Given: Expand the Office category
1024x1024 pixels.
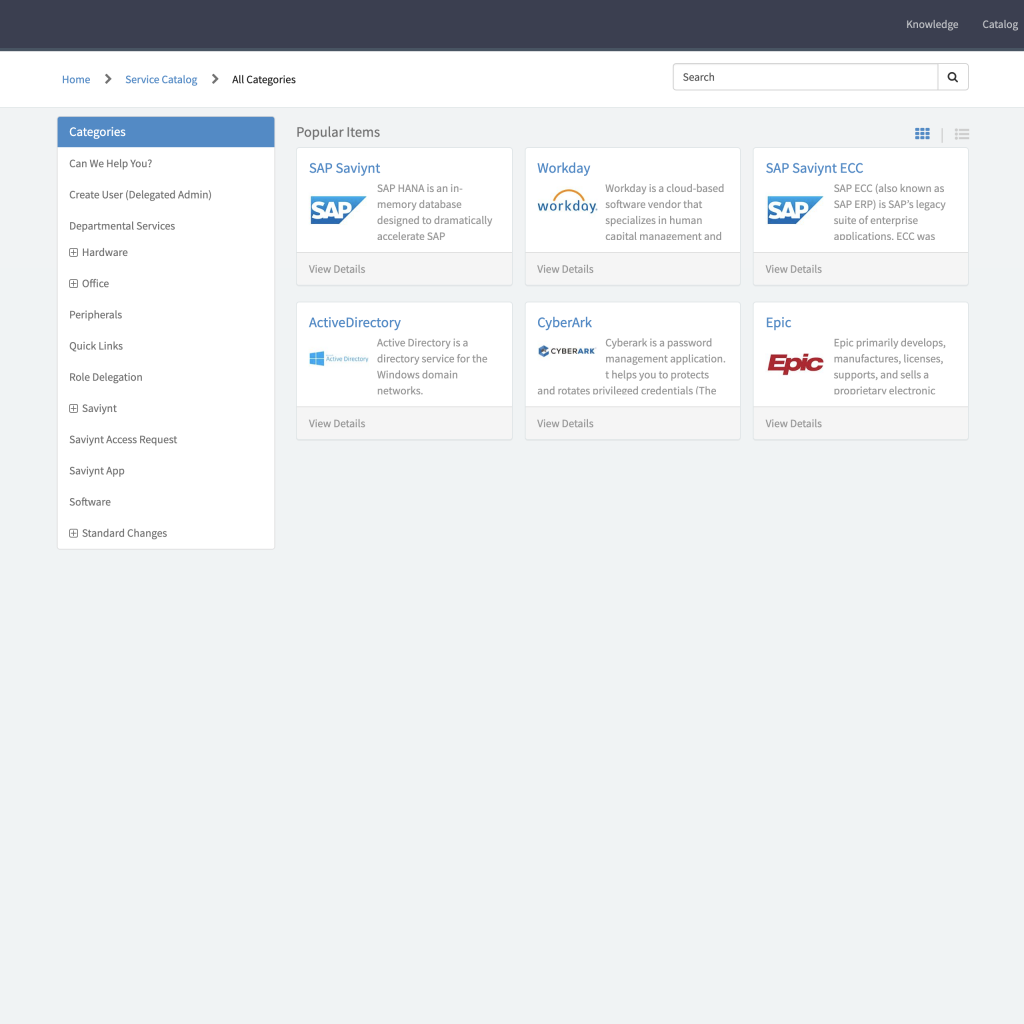Looking at the screenshot, I should pyautogui.click(x=74, y=284).
